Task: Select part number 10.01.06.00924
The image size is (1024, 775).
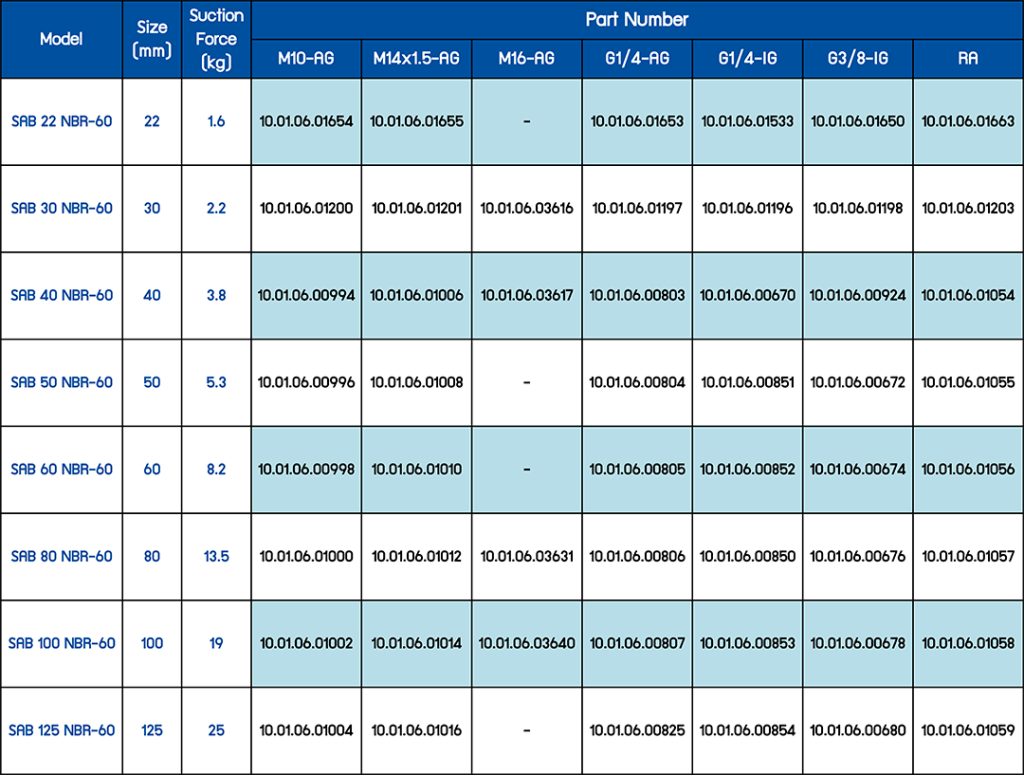Action: (x=857, y=295)
